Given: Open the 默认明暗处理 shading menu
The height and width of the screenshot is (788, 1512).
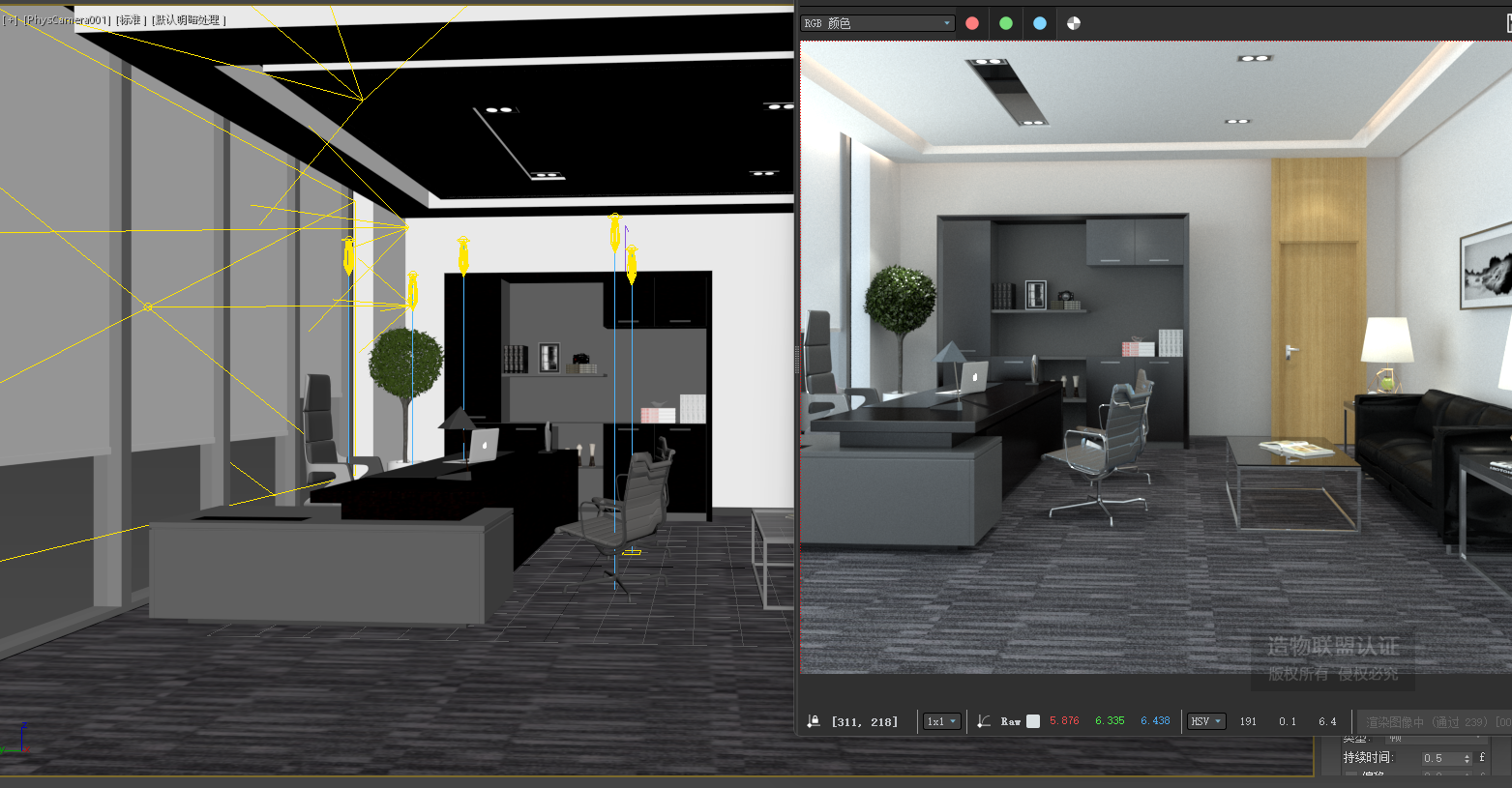Looking at the screenshot, I should pyautogui.click(x=189, y=20).
